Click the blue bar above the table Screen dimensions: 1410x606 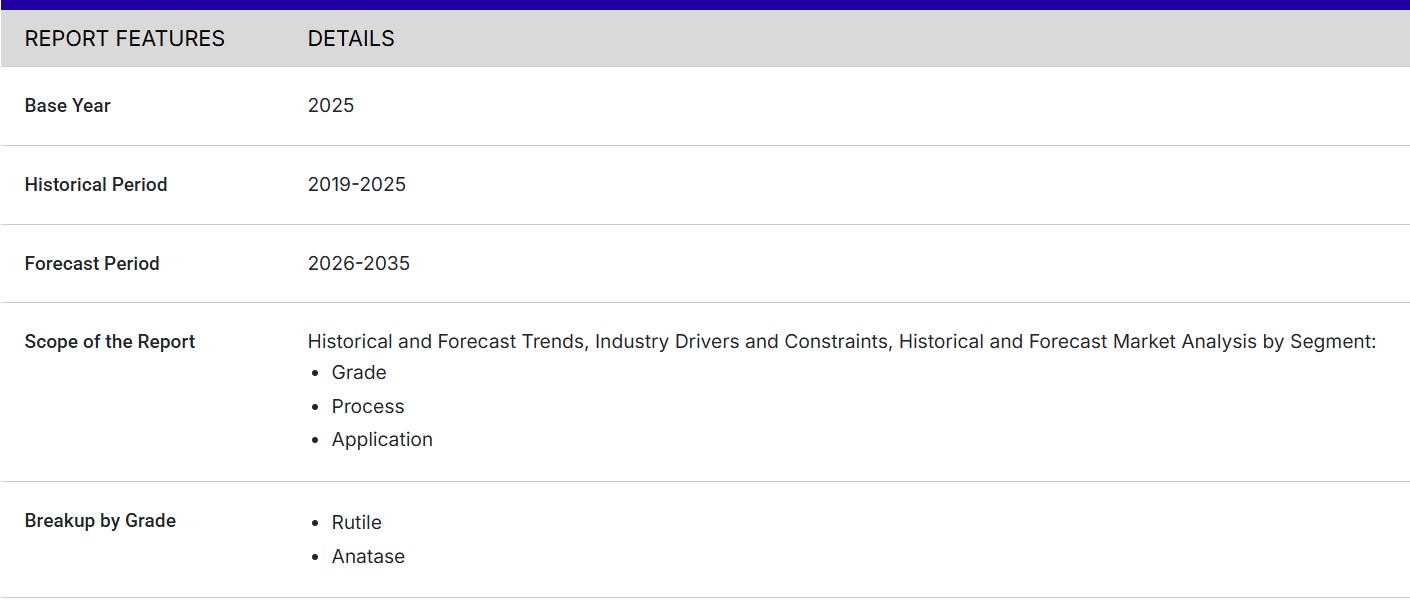pyautogui.click(x=705, y=5)
